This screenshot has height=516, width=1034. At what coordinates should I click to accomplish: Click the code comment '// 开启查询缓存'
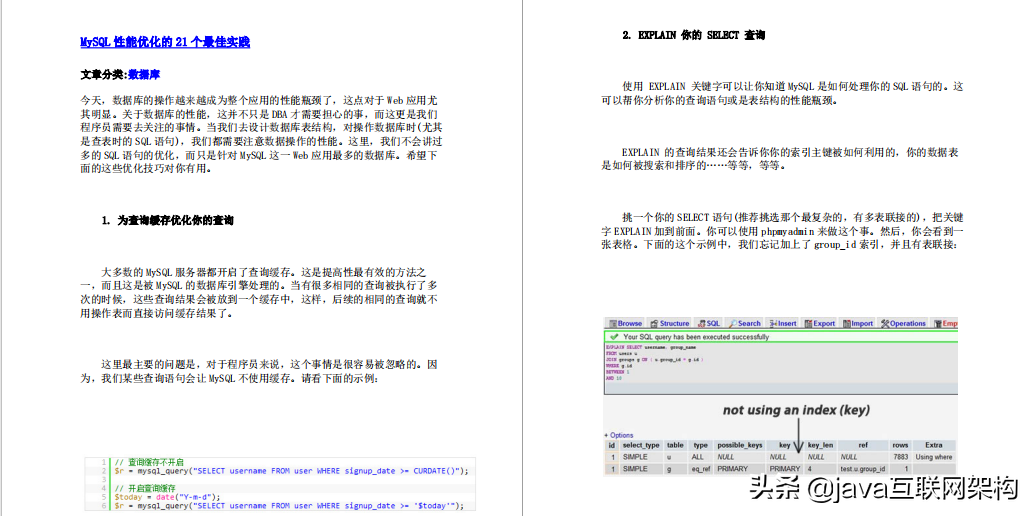coord(145,488)
